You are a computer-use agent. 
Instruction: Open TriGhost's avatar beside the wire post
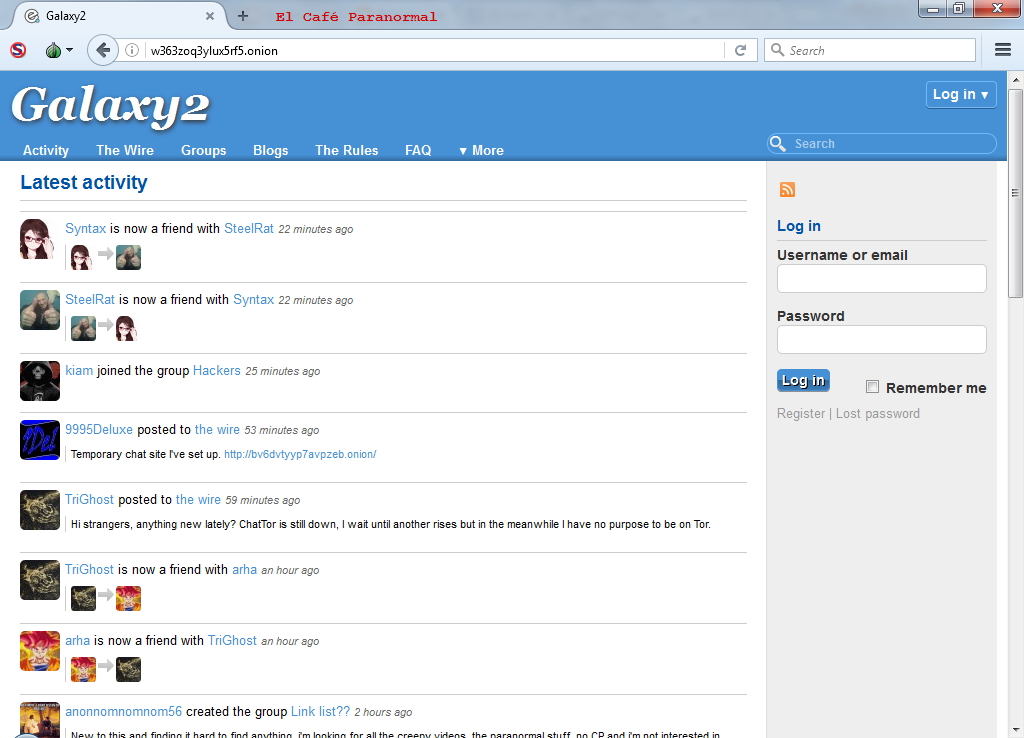pos(39,510)
